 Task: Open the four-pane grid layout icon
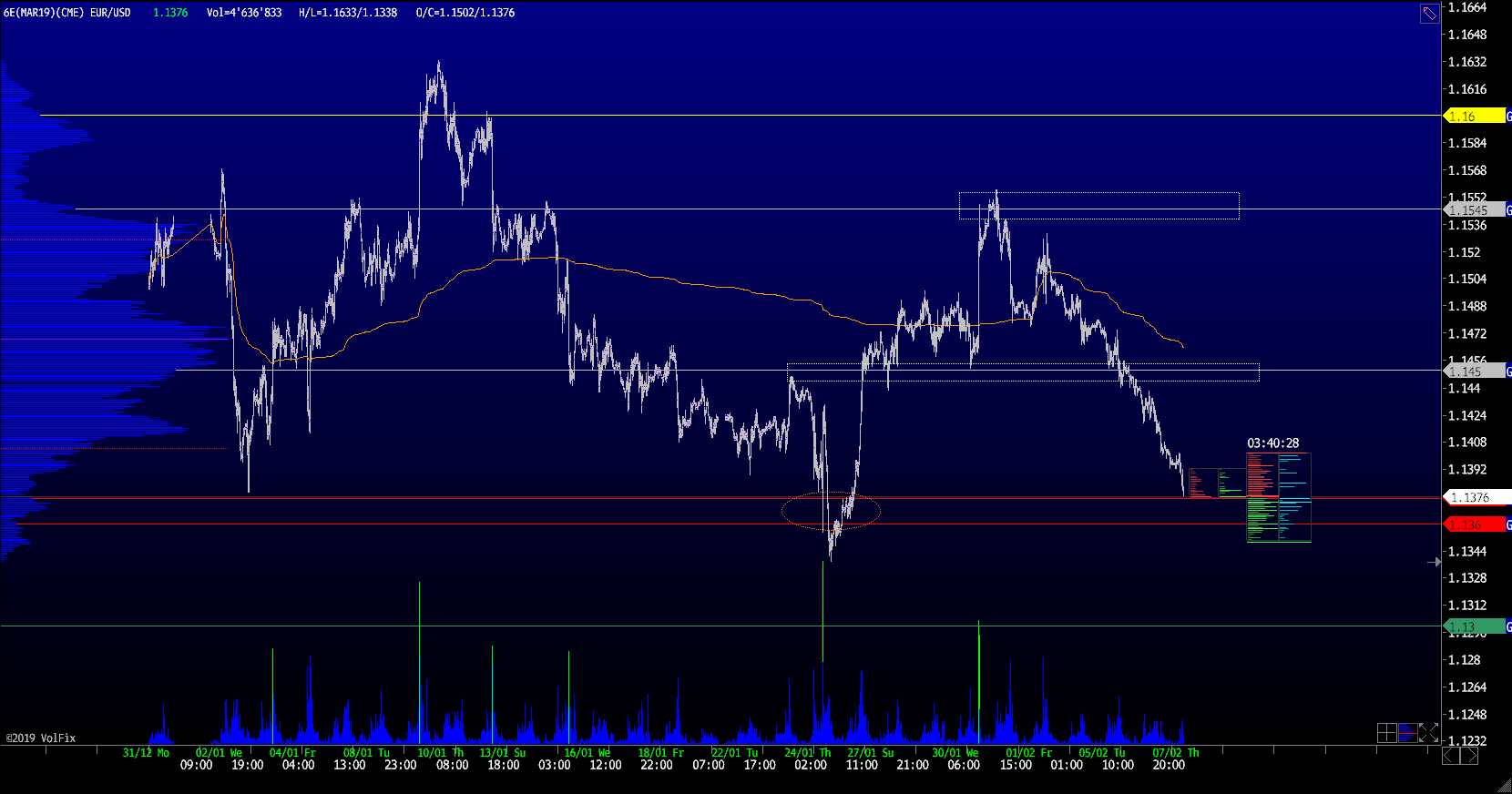[1386, 733]
